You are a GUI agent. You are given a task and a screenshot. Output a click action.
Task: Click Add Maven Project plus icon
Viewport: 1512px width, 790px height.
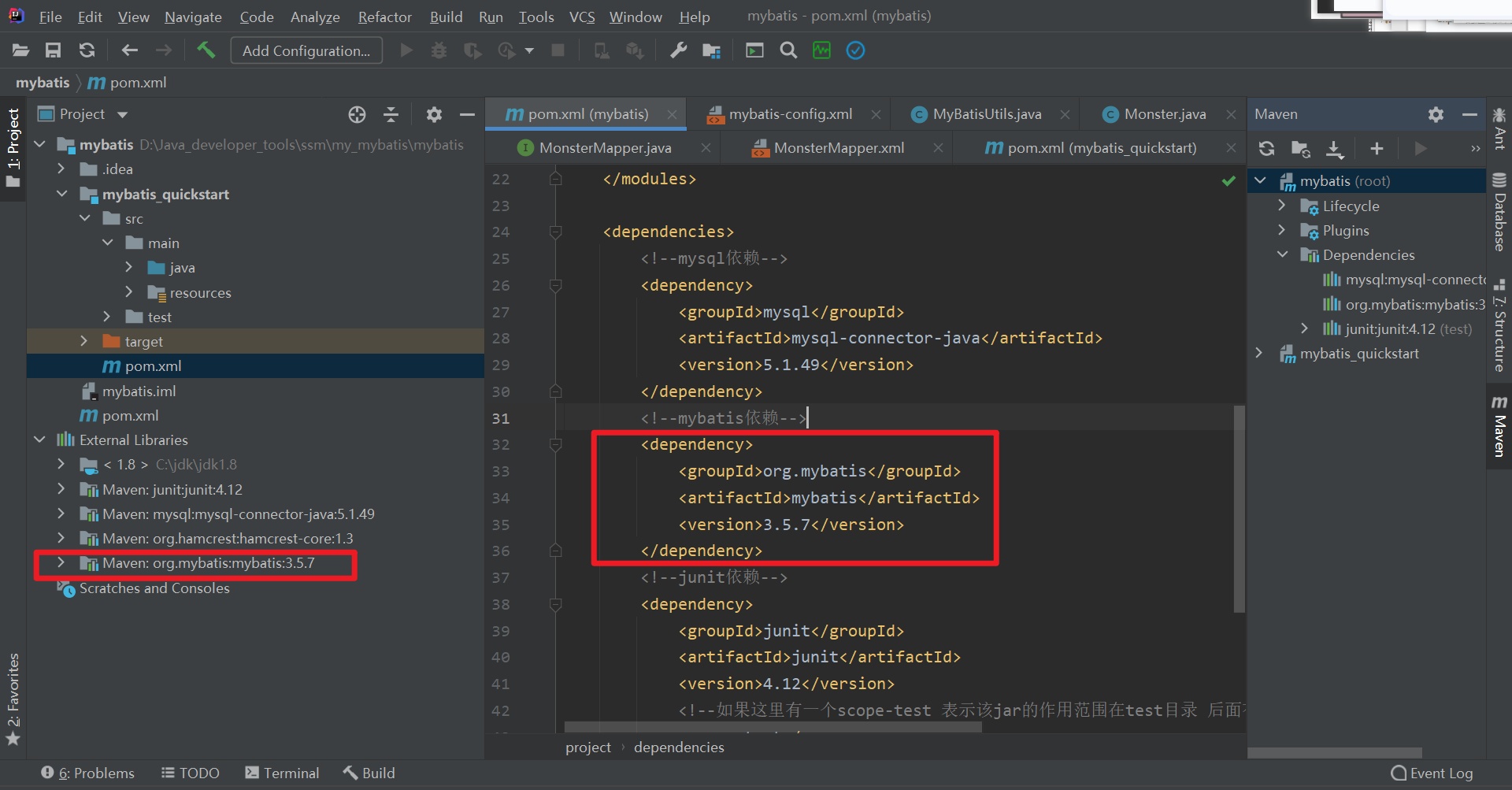(x=1377, y=148)
